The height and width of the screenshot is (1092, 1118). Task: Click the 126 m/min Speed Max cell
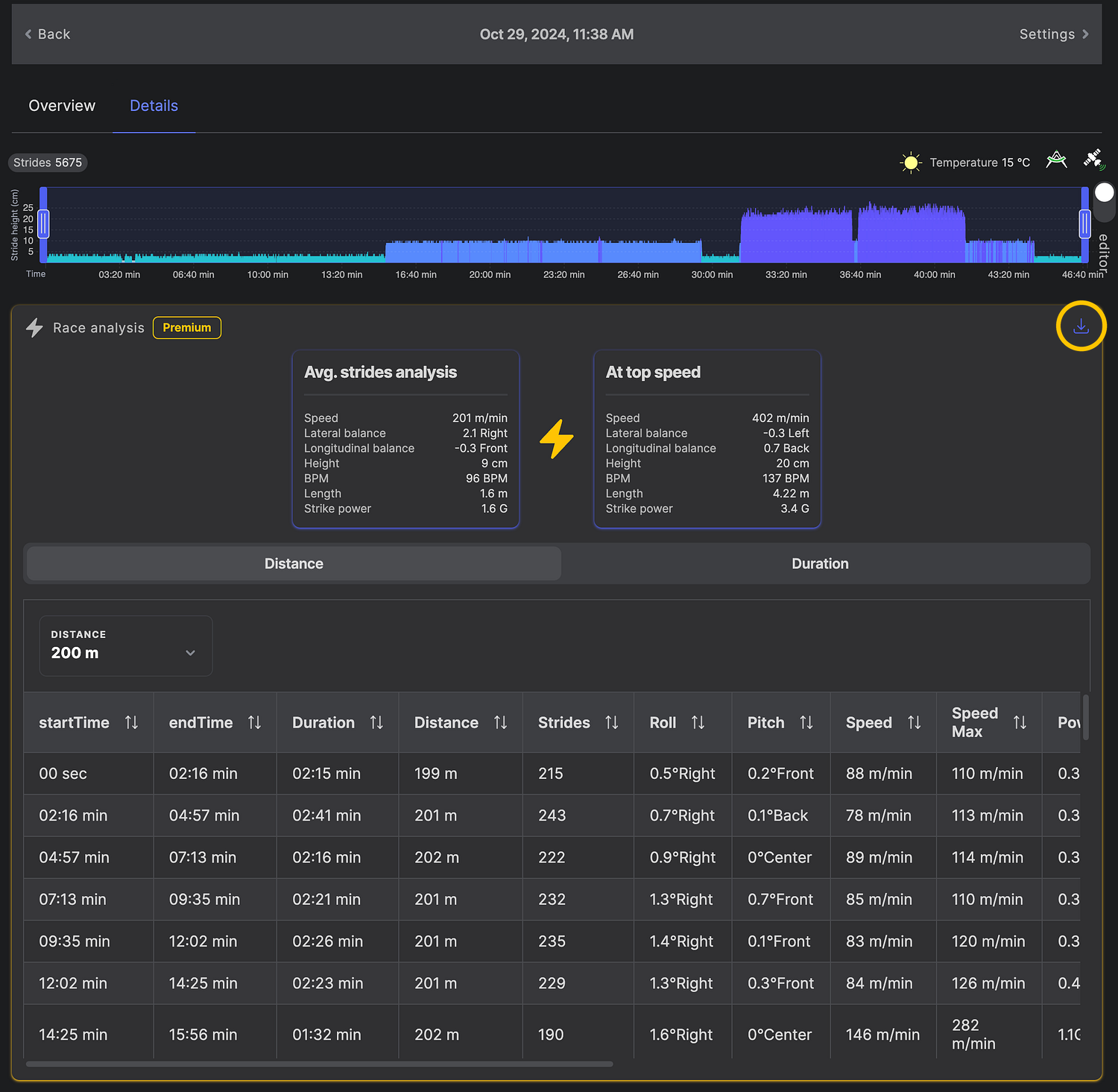pos(988,983)
